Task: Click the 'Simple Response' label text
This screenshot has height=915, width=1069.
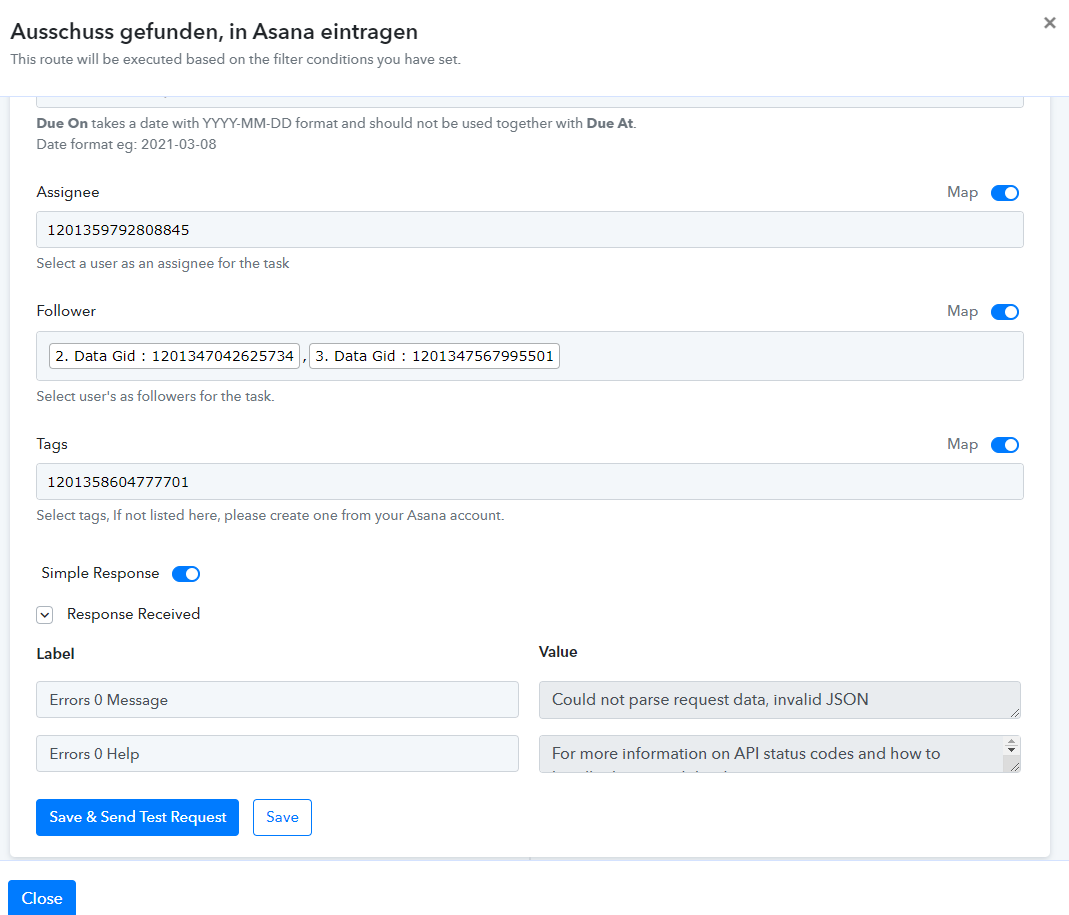Action: pyautogui.click(x=100, y=573)
